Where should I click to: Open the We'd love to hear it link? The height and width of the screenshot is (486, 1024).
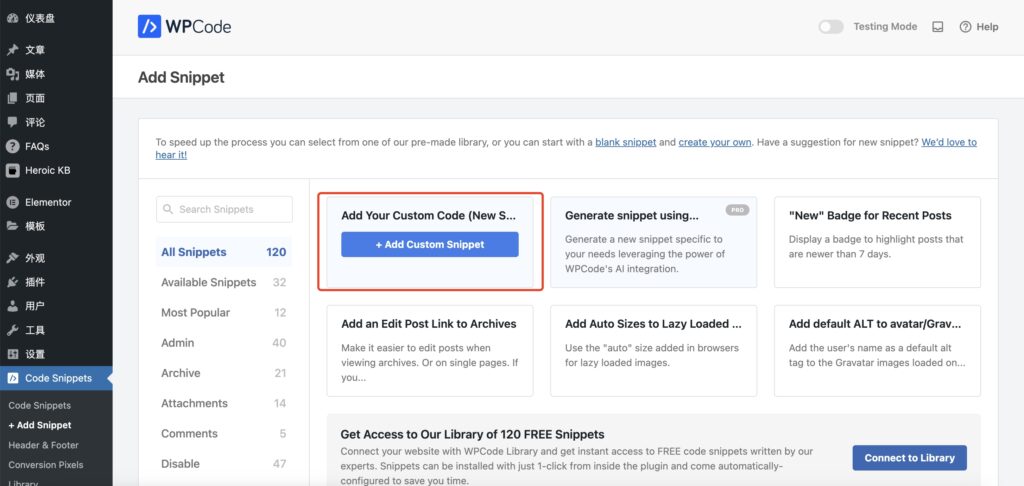pos(949,142)
